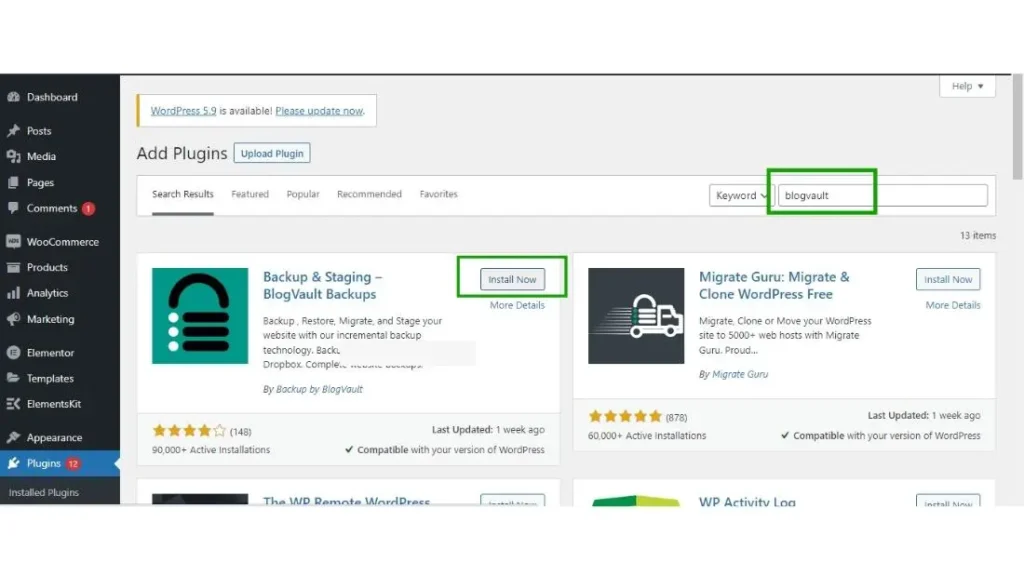Click the plugin search field containing blogvault
Image resolution: width=1024 pixels, height=576 pixels.
[x=882, y=195]
